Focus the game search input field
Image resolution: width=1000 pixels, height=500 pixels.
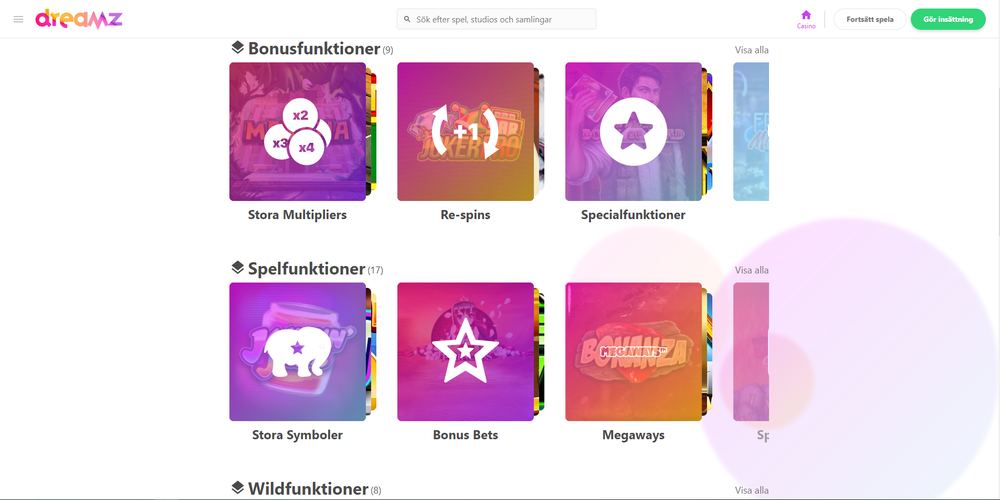(x=496, y=19)
